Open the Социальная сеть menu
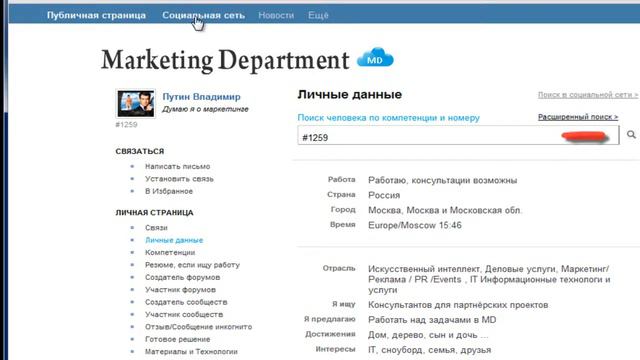Screen dimensions: 640x360 click(203, 15)
